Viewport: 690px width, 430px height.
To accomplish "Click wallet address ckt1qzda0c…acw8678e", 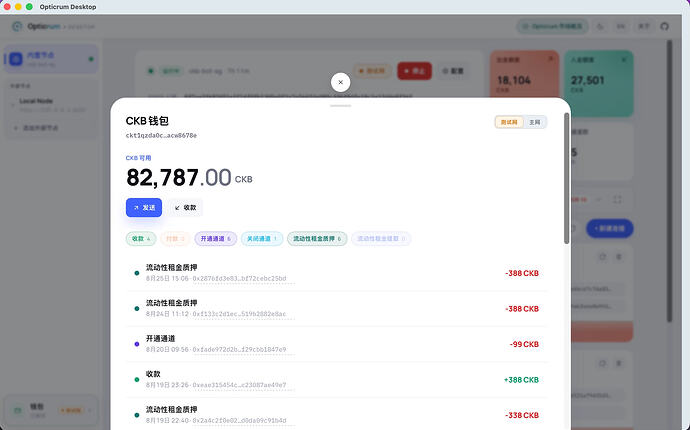I will [x=161, y=136].
